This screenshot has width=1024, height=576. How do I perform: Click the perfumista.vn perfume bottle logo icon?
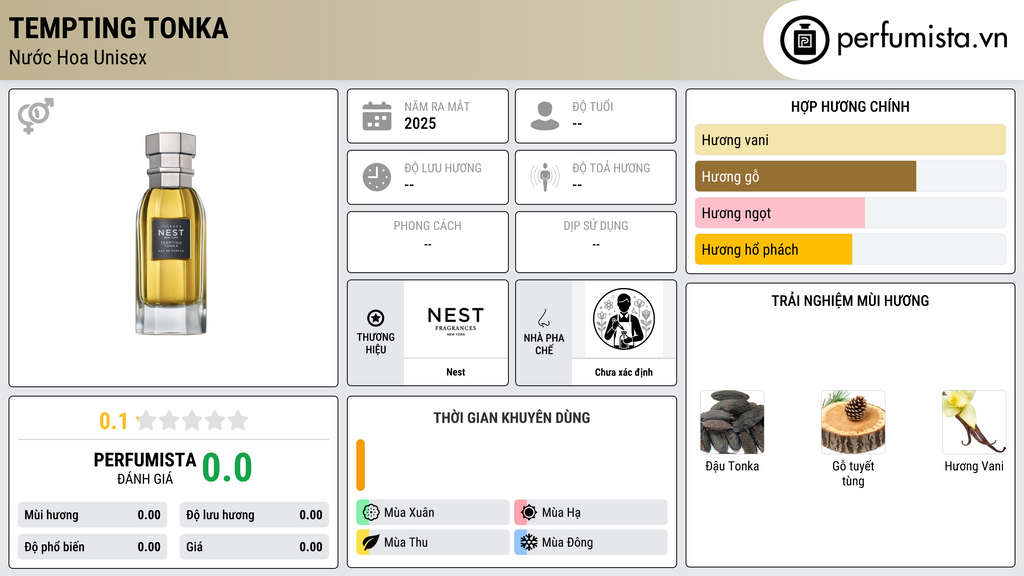click(x=804, y=40)
